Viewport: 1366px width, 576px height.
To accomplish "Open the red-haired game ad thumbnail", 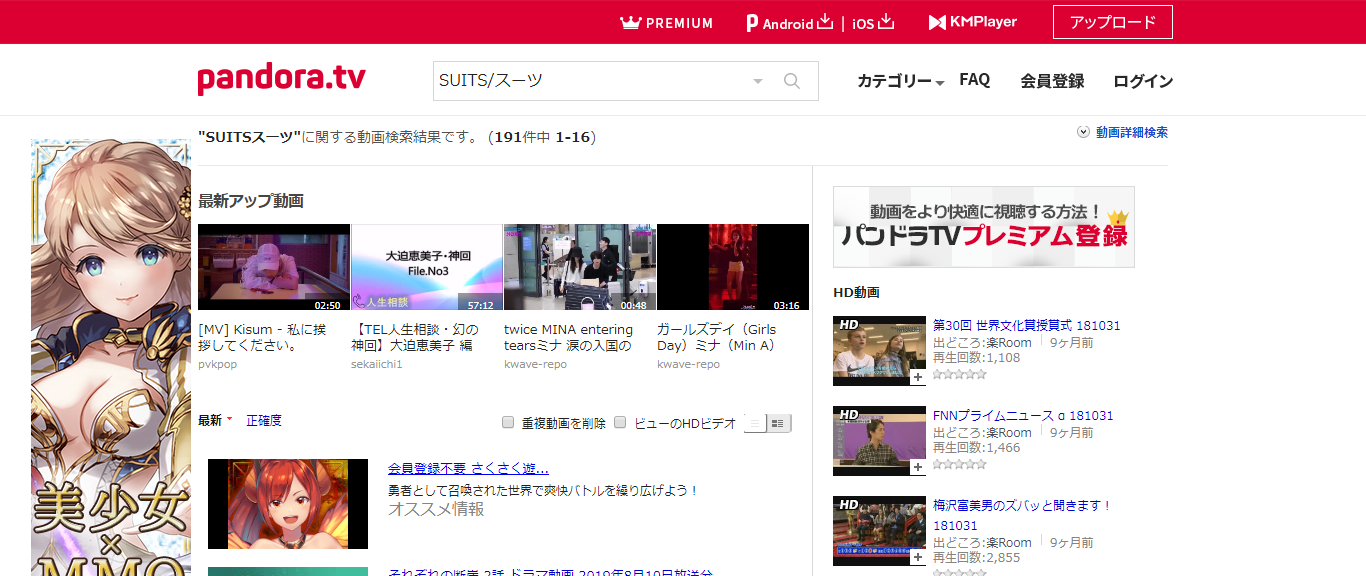I will tap(288, 504).
